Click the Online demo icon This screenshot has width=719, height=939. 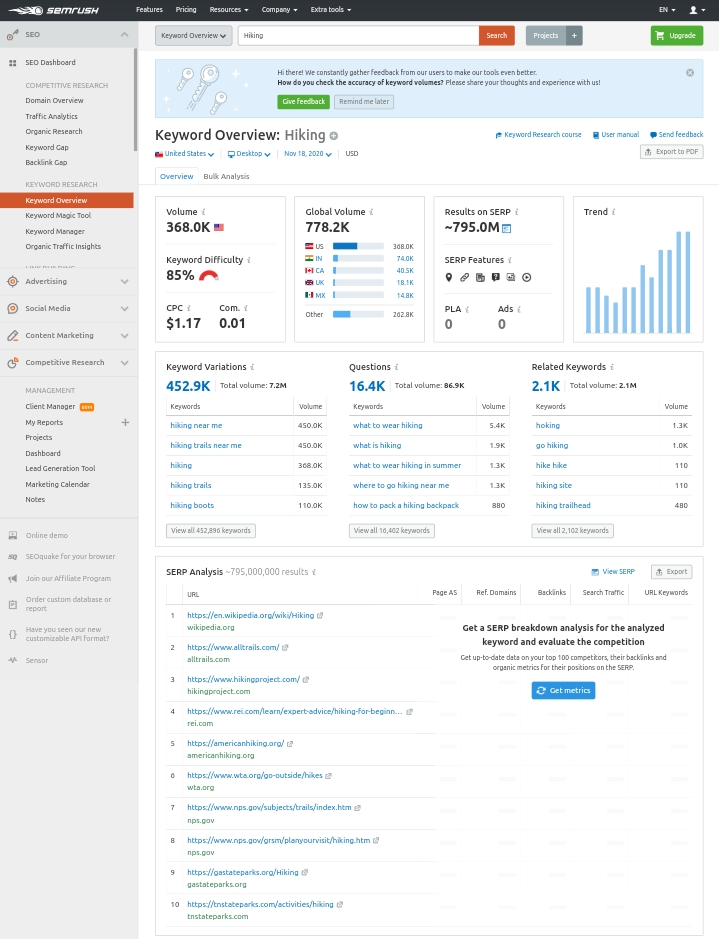point(13,535)
